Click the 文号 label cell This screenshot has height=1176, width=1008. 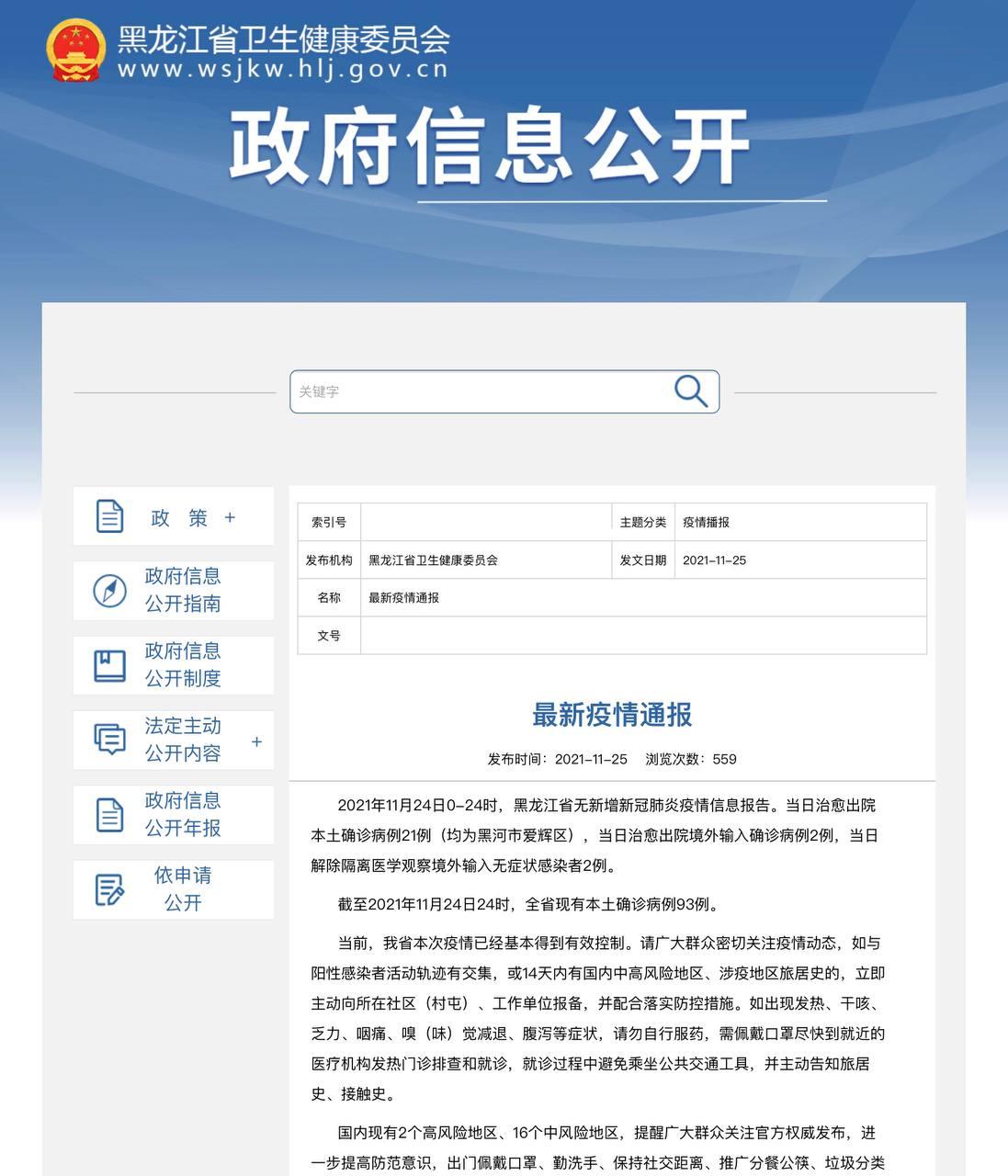(x=329, y=635)
